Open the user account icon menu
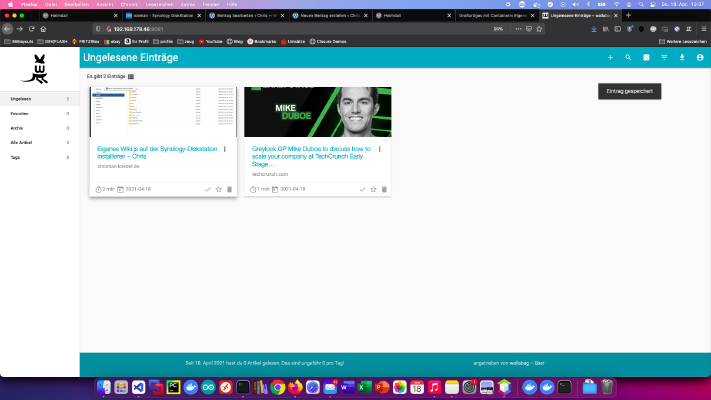711x400 pixels. (700, 58)
